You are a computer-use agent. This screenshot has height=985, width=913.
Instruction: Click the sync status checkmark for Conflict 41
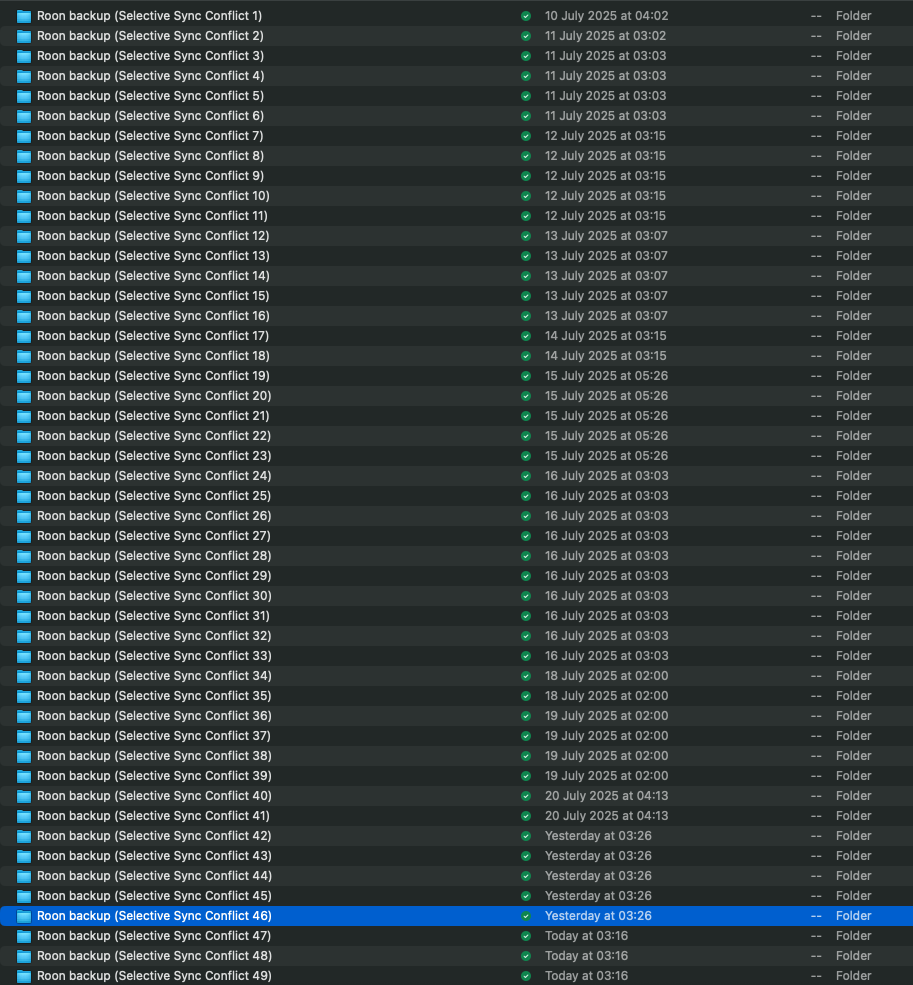coord(526,816)
